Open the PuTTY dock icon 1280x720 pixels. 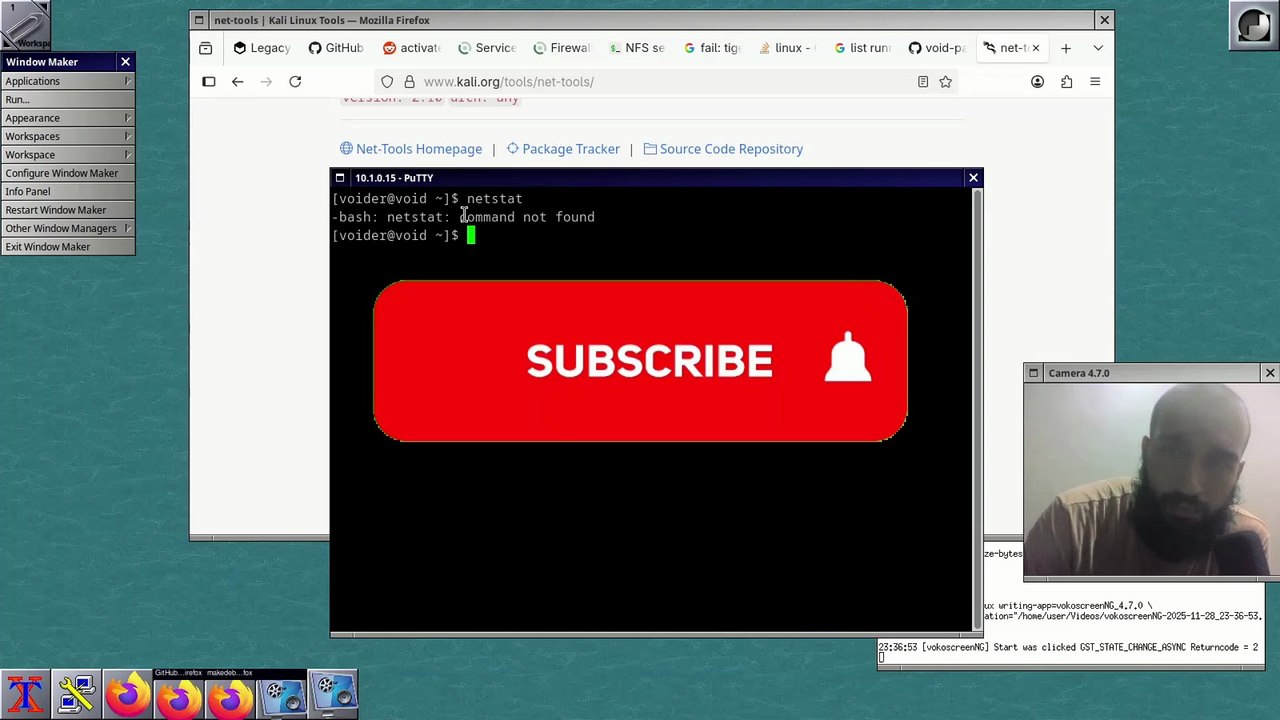point(77,694)
